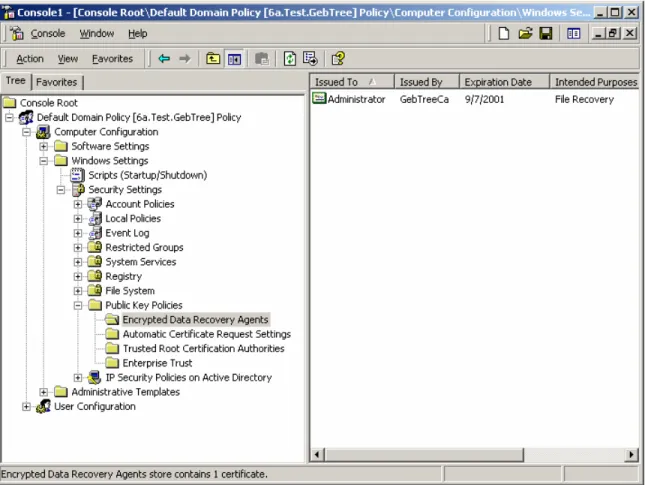Click the Restricted Groups folder icon
Image resolution: width=645 pixels, height=485 pixels.
[95, 247]
